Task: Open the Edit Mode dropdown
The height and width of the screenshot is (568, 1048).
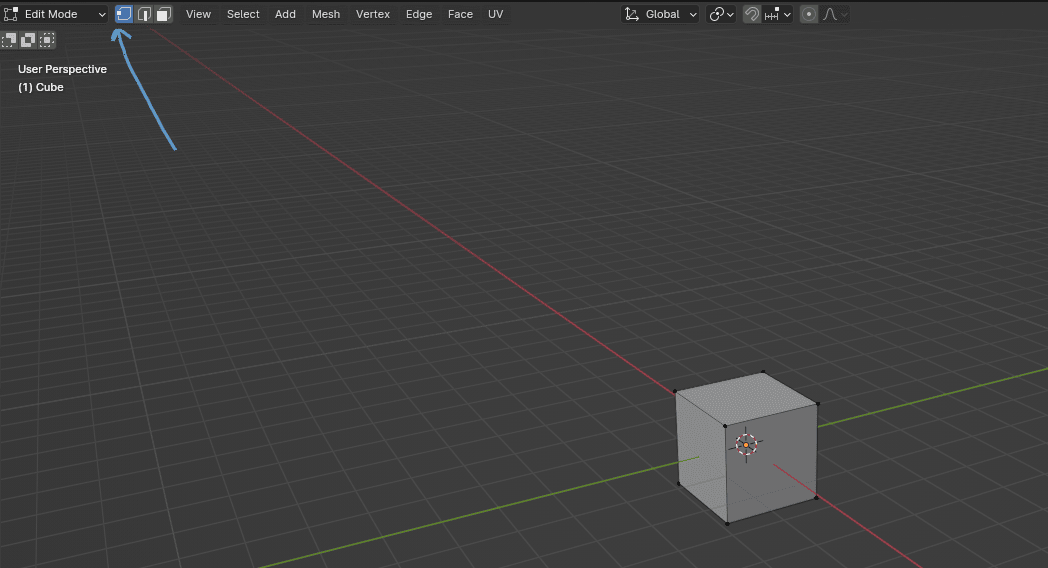Action: click(x=56, y=14)
